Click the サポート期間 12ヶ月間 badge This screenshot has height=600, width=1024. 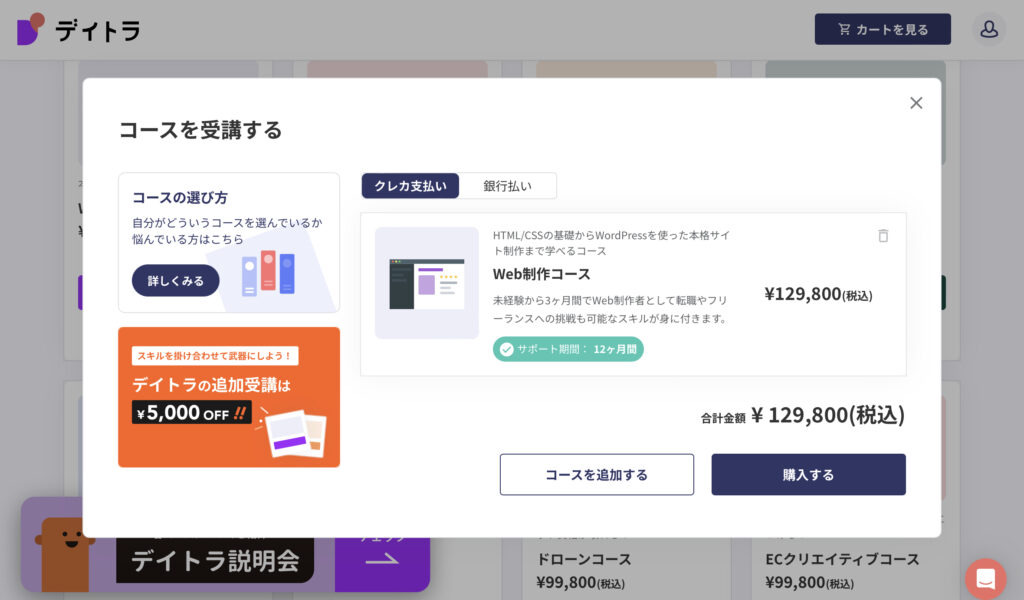[568, 349]
